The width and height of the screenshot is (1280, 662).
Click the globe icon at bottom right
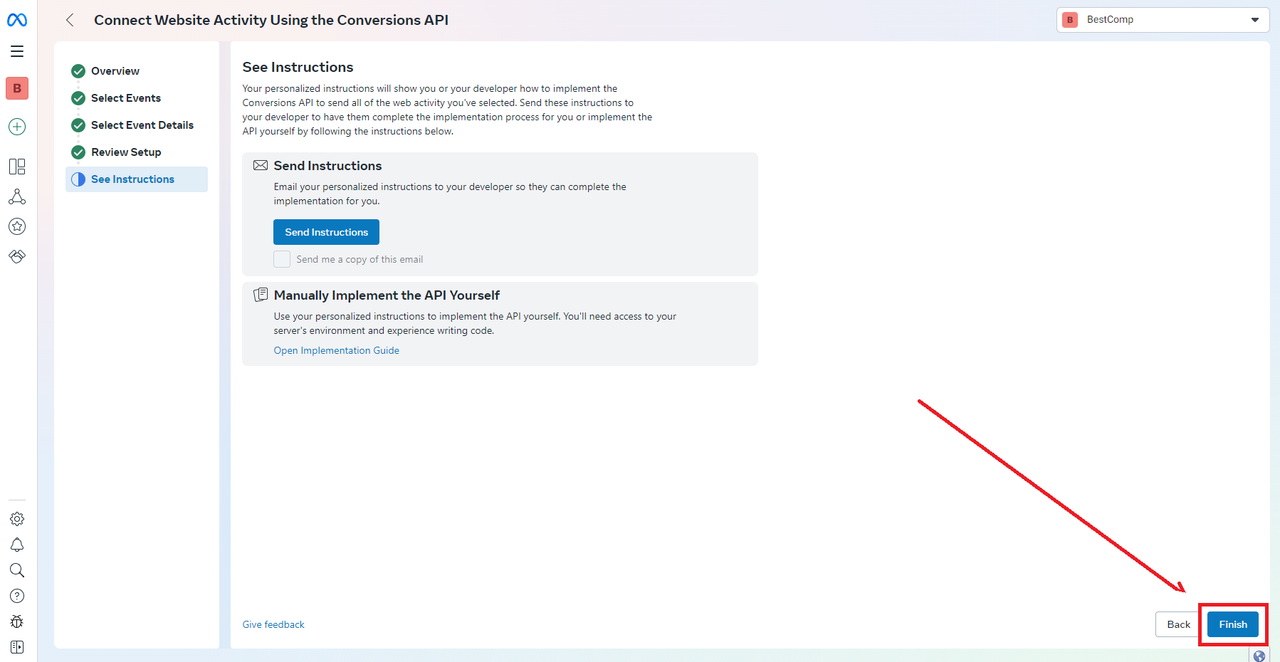click(x=1259, y=656)
